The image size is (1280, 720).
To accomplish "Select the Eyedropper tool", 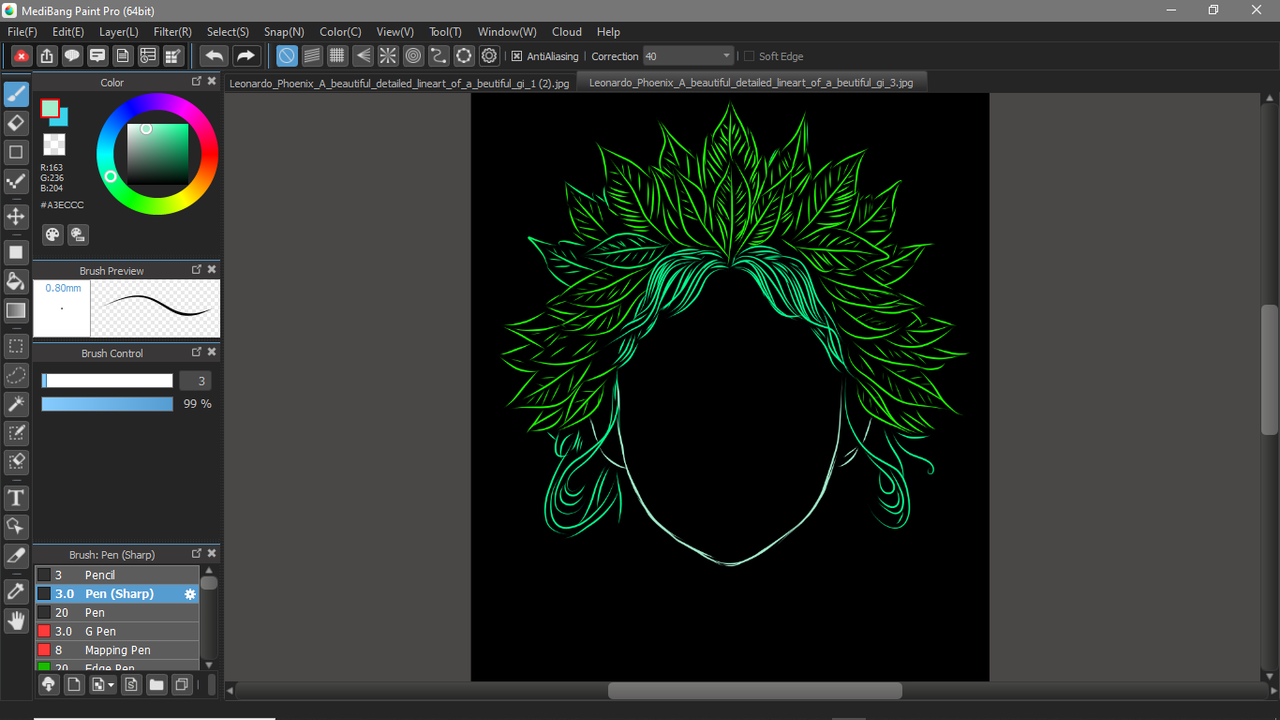I will (16, 591).
